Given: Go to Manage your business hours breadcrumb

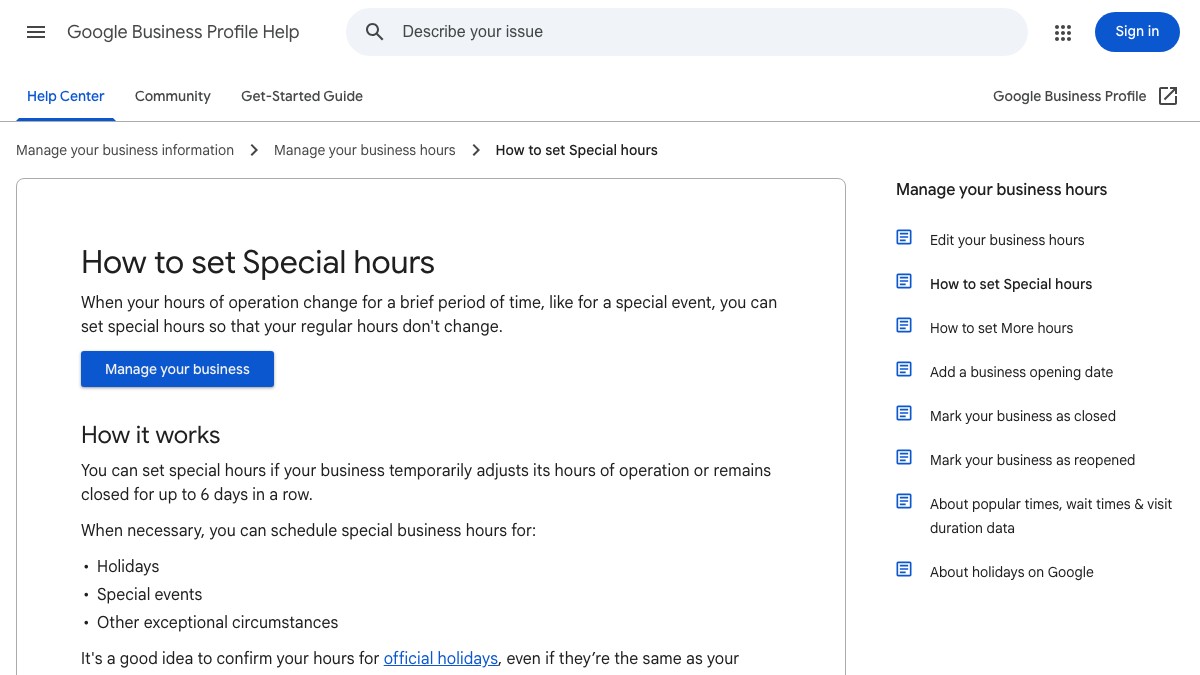Looking at the screenshot, I should pos(365,150).
